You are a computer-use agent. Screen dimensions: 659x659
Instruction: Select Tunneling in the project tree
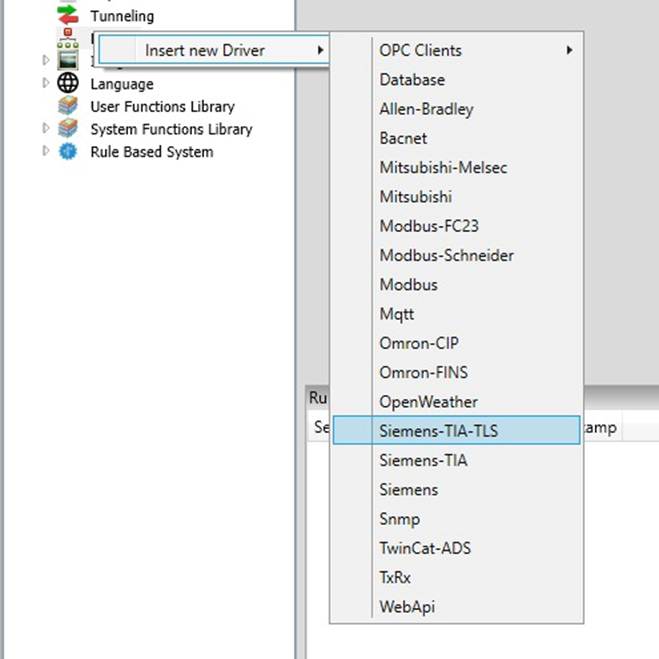coord(122,16)
